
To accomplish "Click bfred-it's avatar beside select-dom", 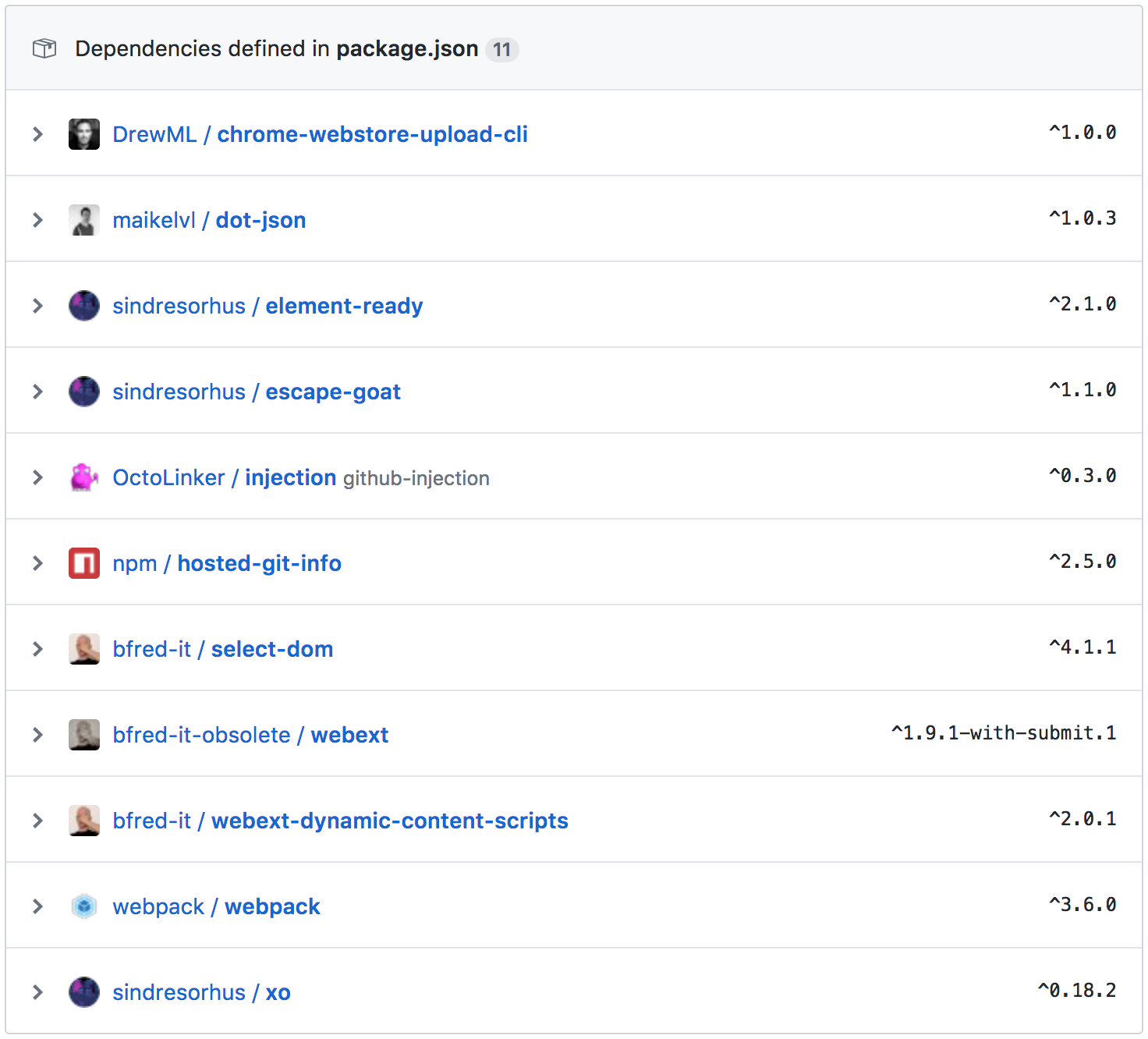I will (83, 648).
